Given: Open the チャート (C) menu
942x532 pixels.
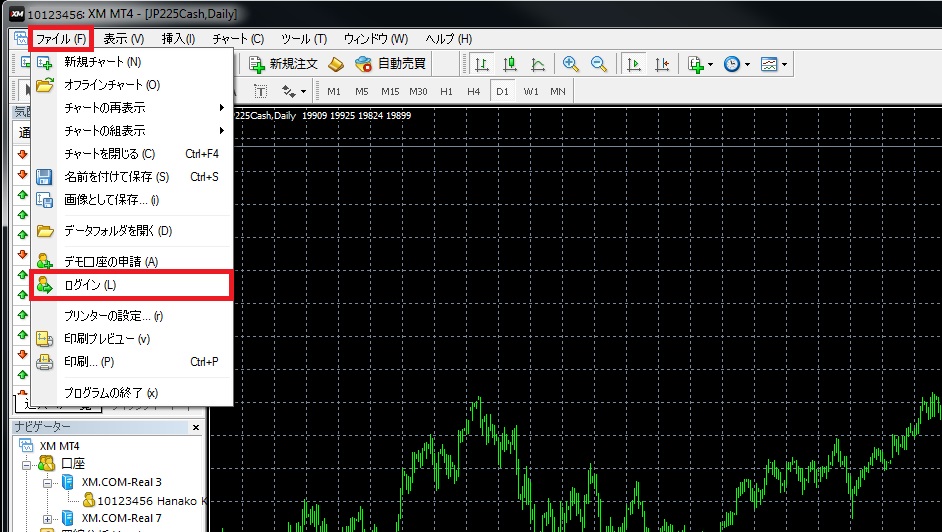Looking at the screenshot, I should (x=239, y=39).
